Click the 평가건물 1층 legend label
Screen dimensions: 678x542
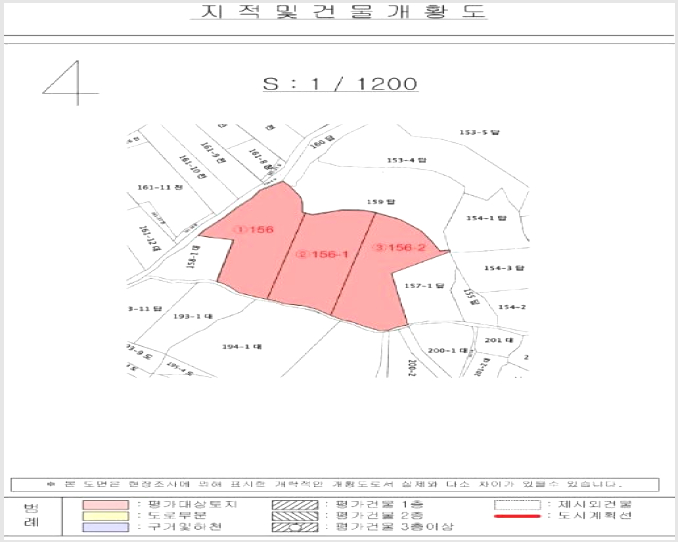(380, 504)
